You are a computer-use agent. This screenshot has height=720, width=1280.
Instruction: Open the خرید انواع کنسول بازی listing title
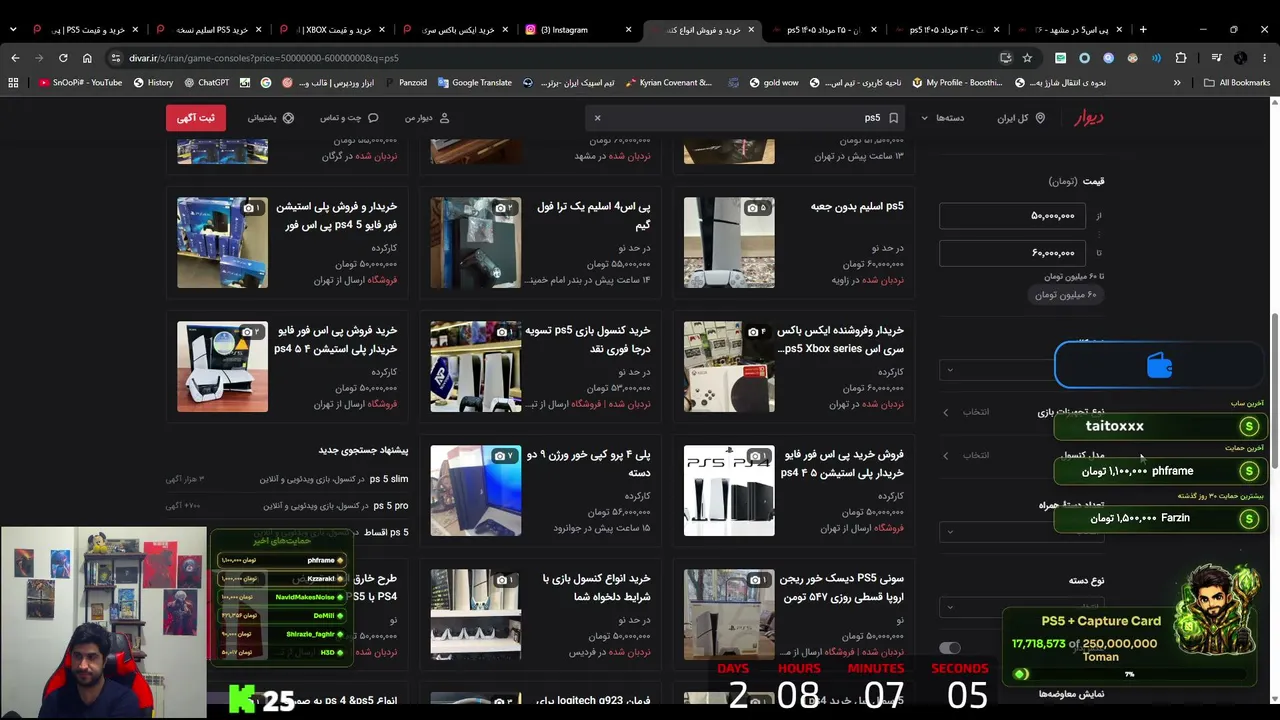point(597,587)
